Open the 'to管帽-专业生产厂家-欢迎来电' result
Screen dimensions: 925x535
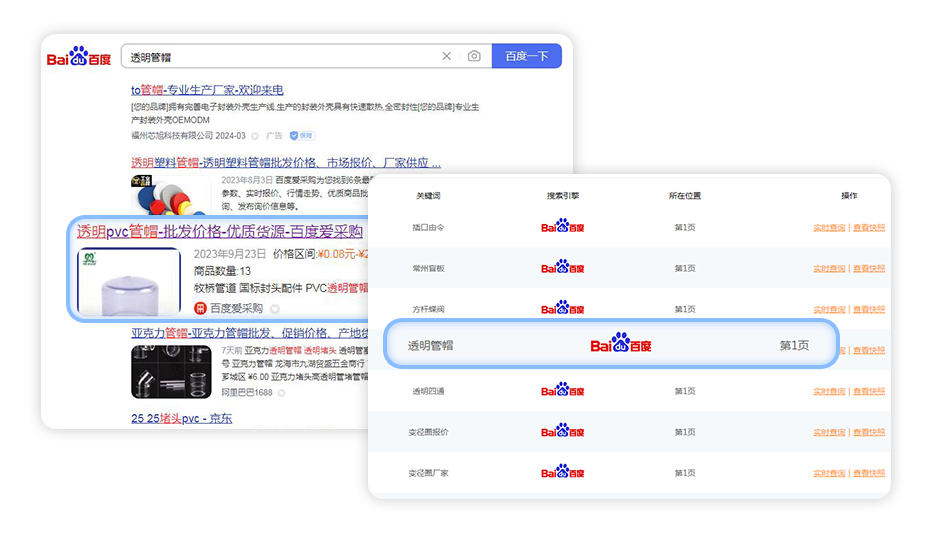coord(207,90)
